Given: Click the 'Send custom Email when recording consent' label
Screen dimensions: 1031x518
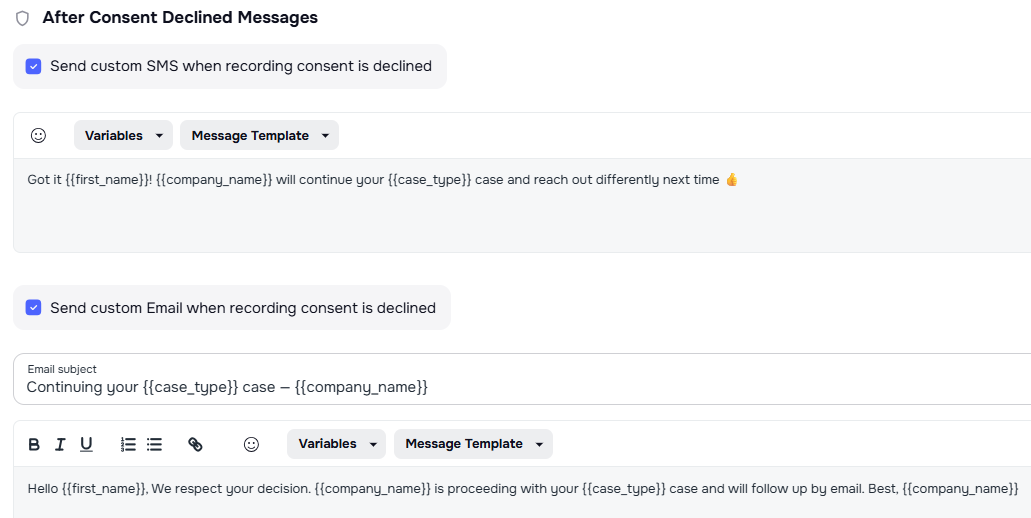Looking at the screenshot, I should (x=242, y=308).
